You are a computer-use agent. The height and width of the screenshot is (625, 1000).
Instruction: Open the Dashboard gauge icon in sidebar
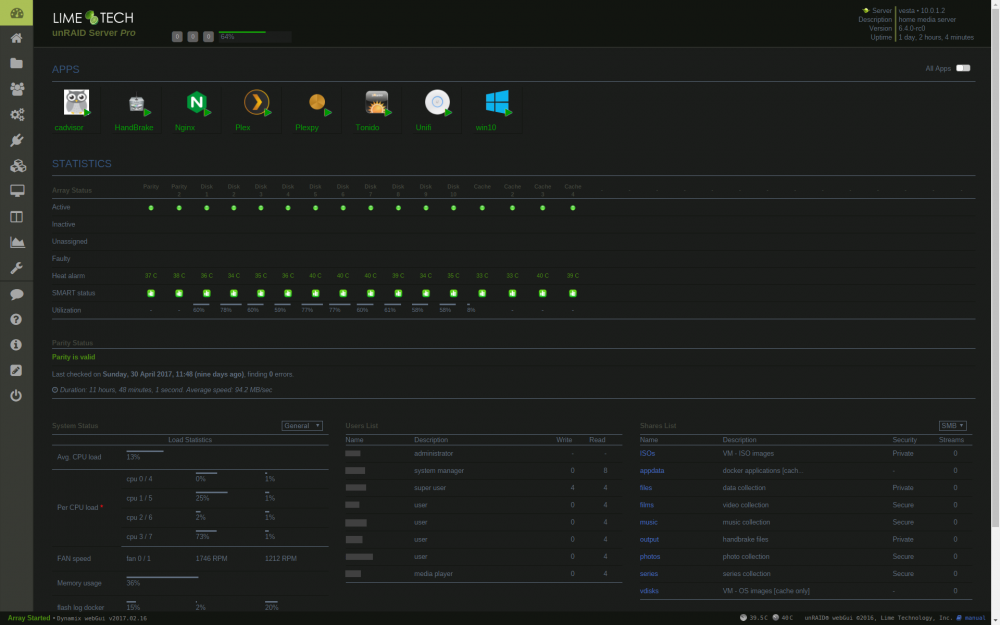point(17,13)
